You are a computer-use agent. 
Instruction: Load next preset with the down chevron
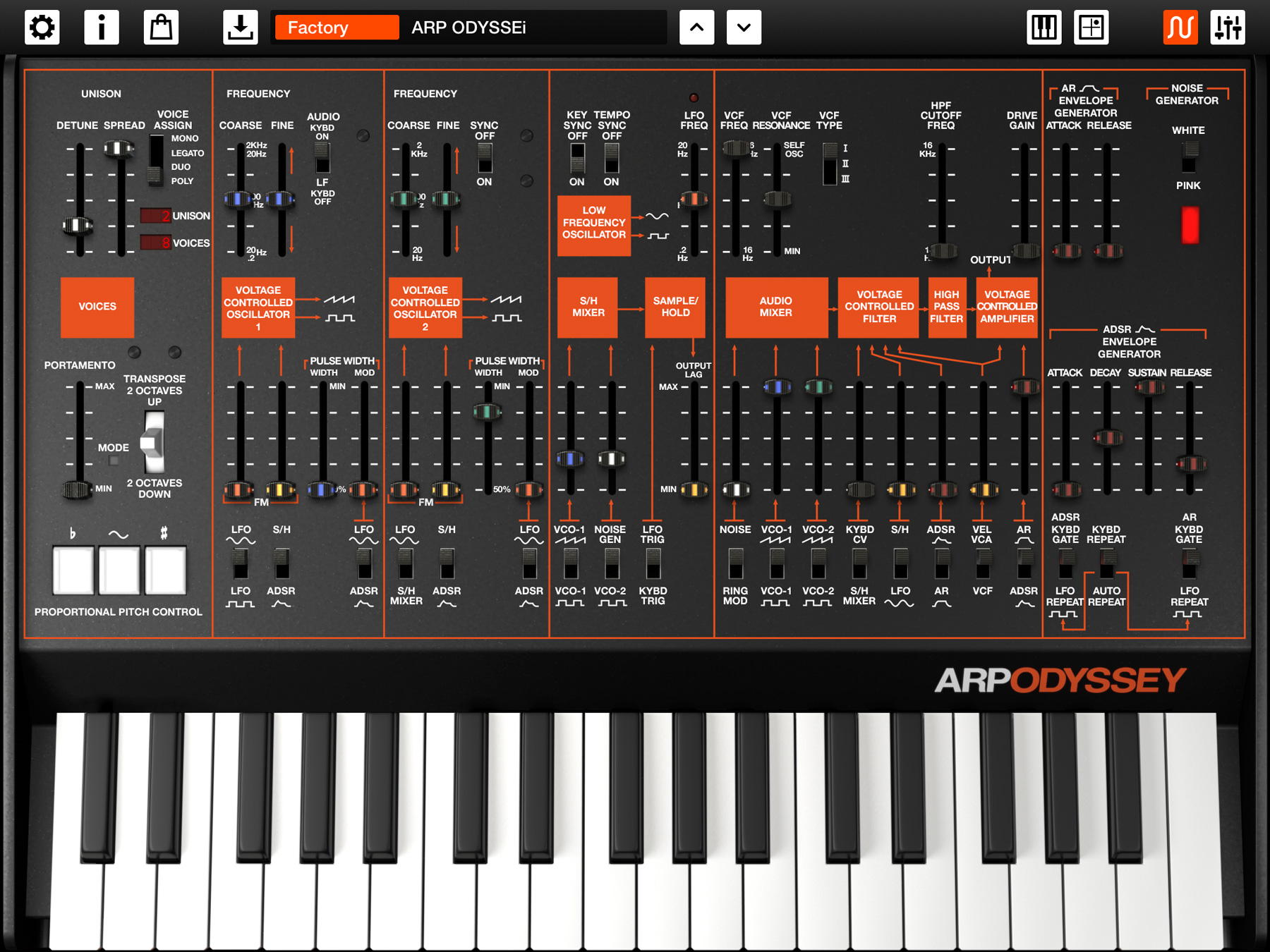click(744, 28)
